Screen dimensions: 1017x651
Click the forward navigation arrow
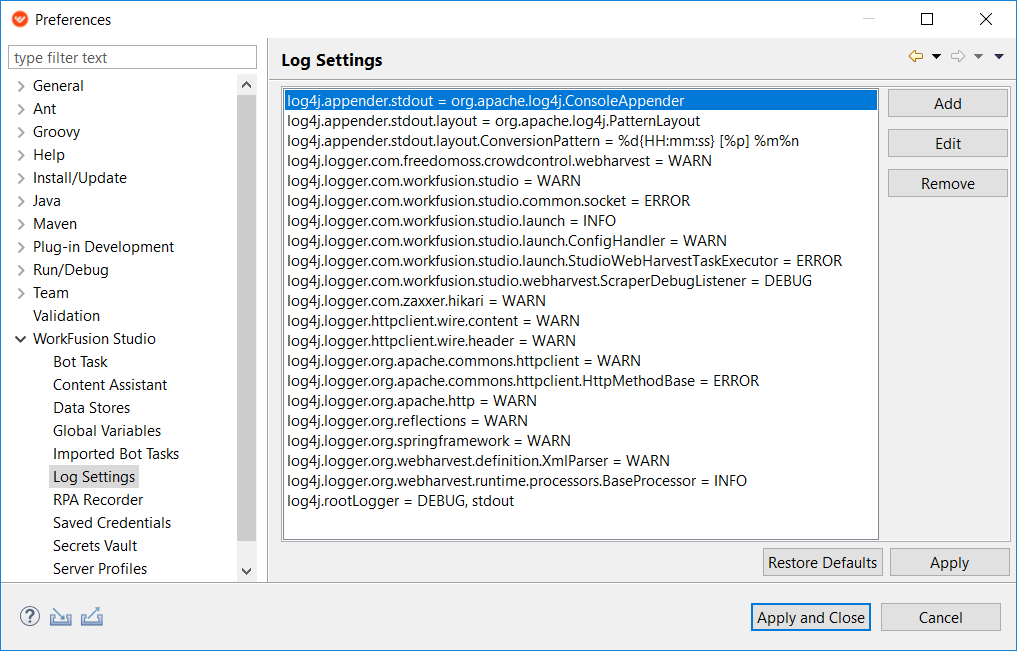click(x=957, y=56)
